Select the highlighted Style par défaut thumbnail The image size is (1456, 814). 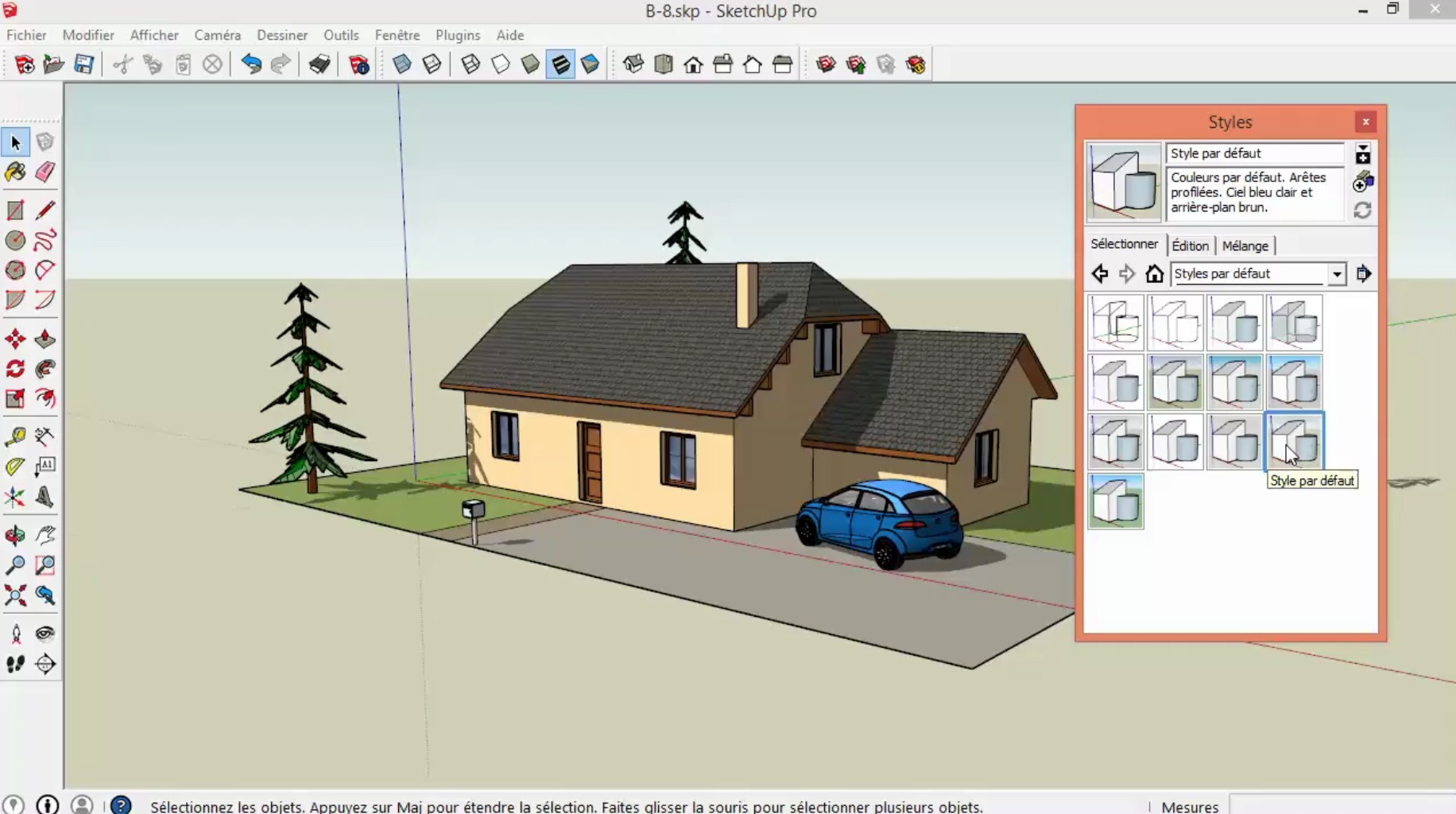[1295, 442]
